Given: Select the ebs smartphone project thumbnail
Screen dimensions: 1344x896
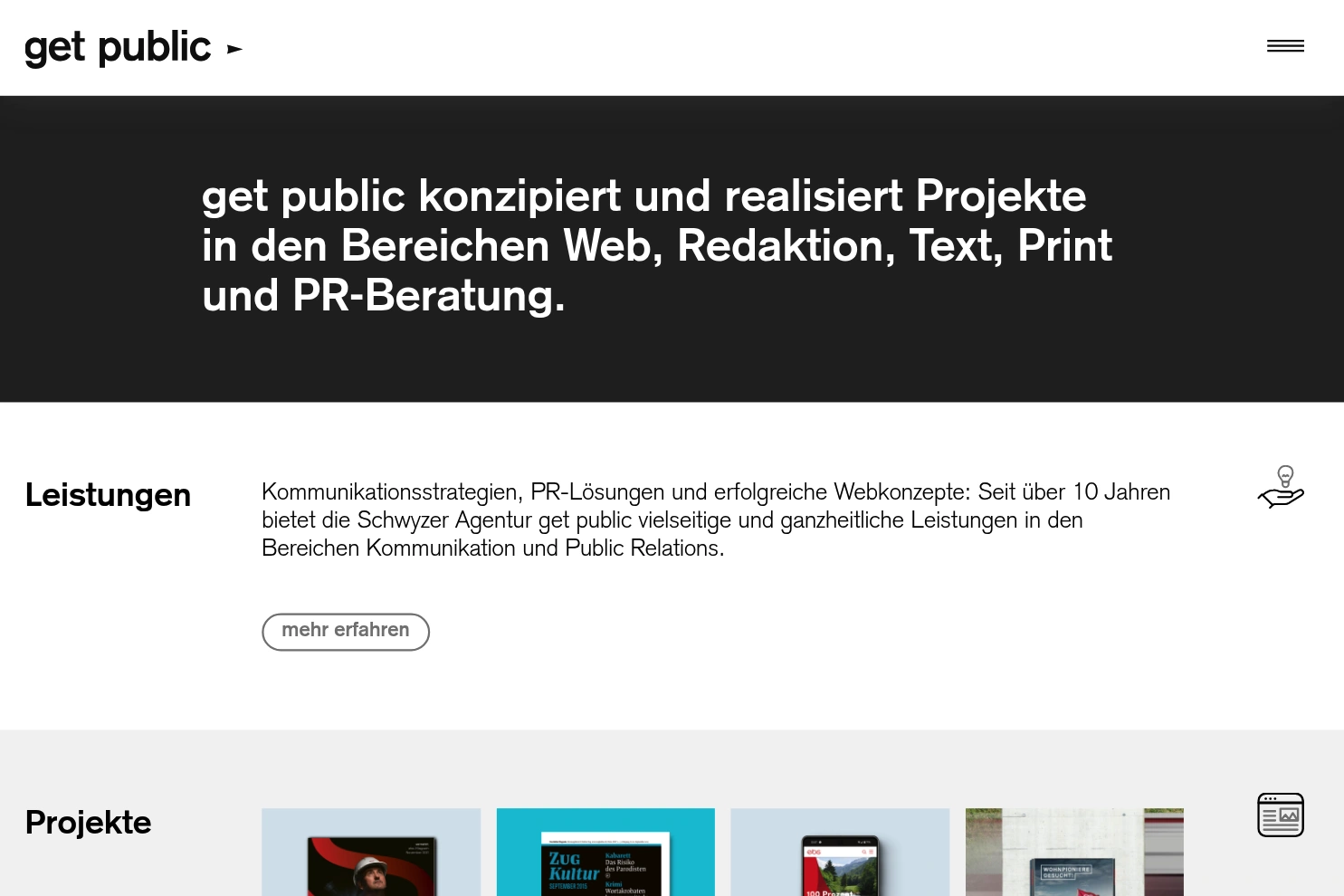Looking at the screenshot, I should pyautogui.click(x=839, y=852).
